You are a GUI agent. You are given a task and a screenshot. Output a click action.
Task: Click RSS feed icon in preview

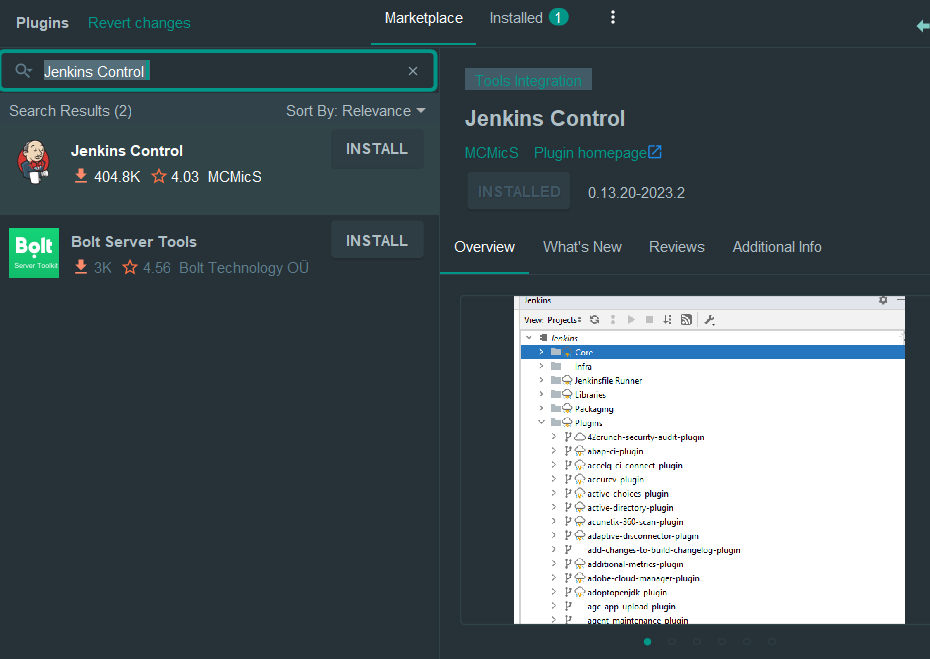point(686,320)
